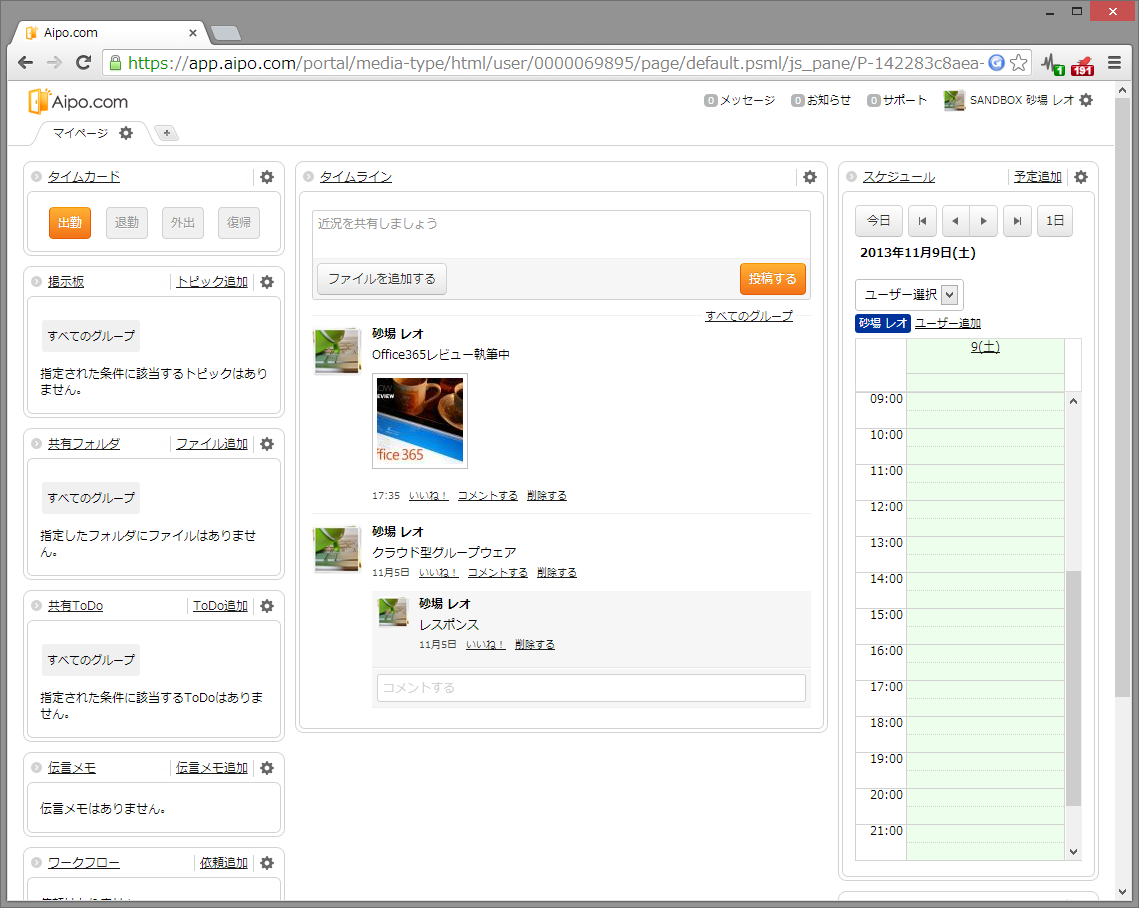
Task: Click the 依頼追加 link
Action: tap(224, 863)
